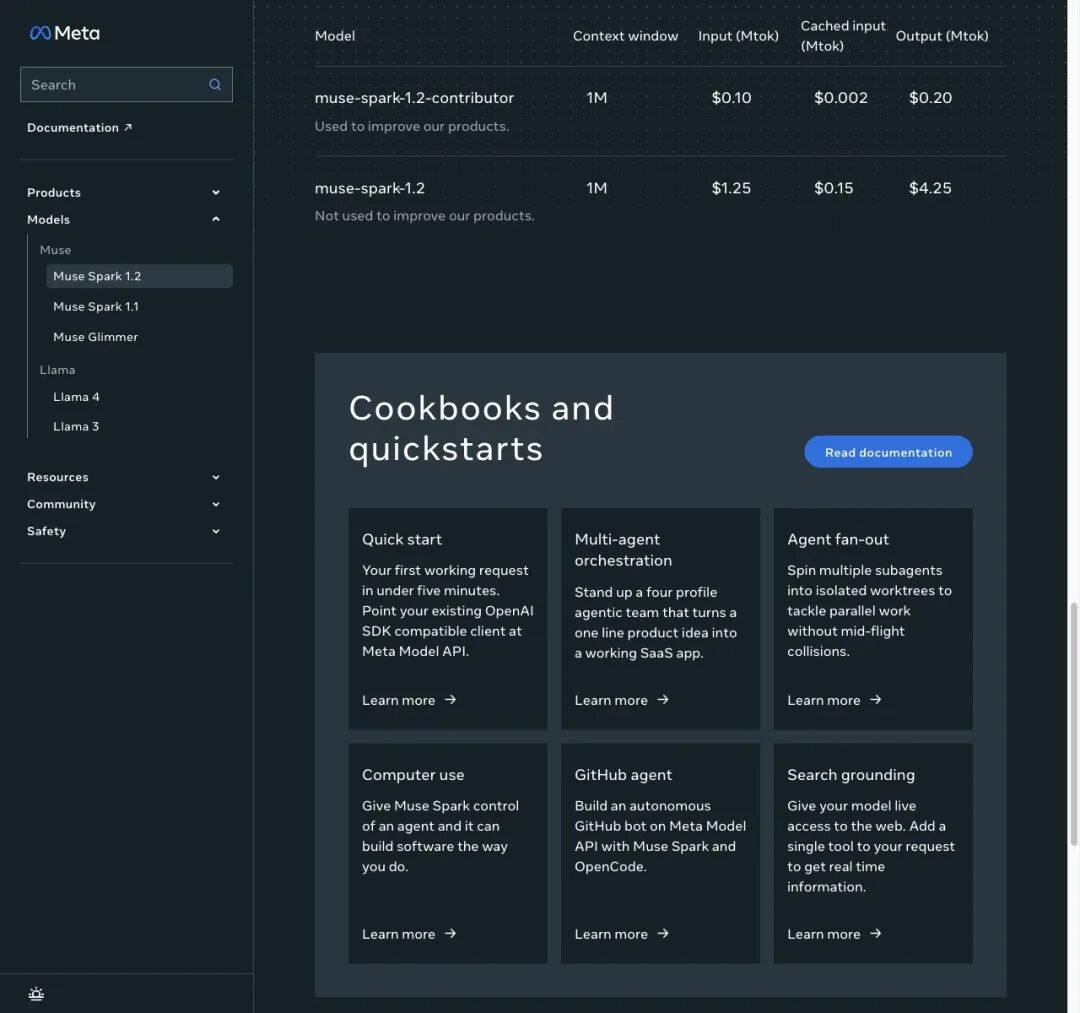
Task: Expand the Community section chevron
Action: tap(216, 504)
